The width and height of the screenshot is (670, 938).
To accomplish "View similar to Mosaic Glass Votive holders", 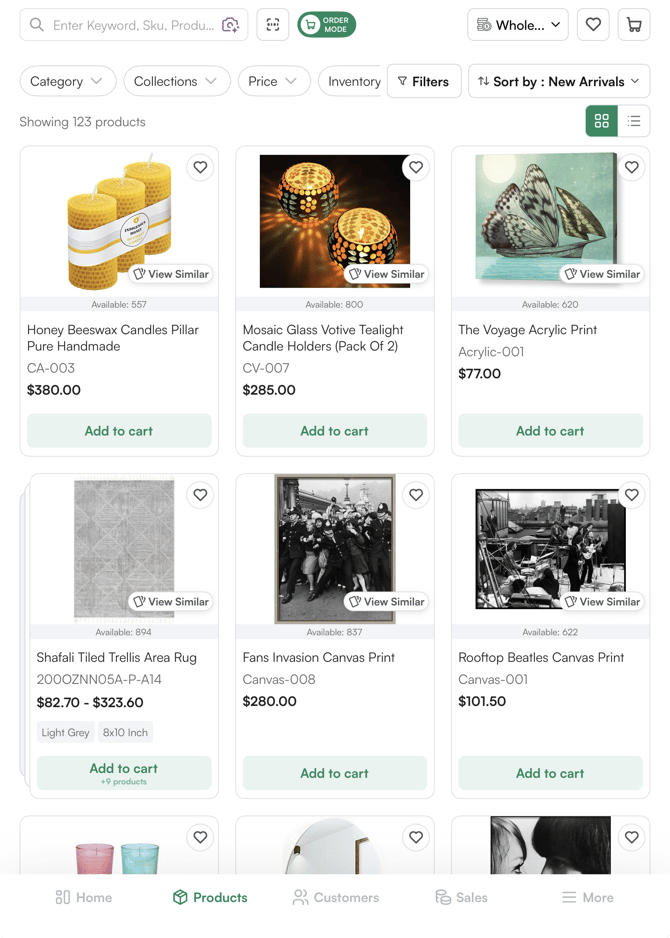I will click(x=386, y=274).
